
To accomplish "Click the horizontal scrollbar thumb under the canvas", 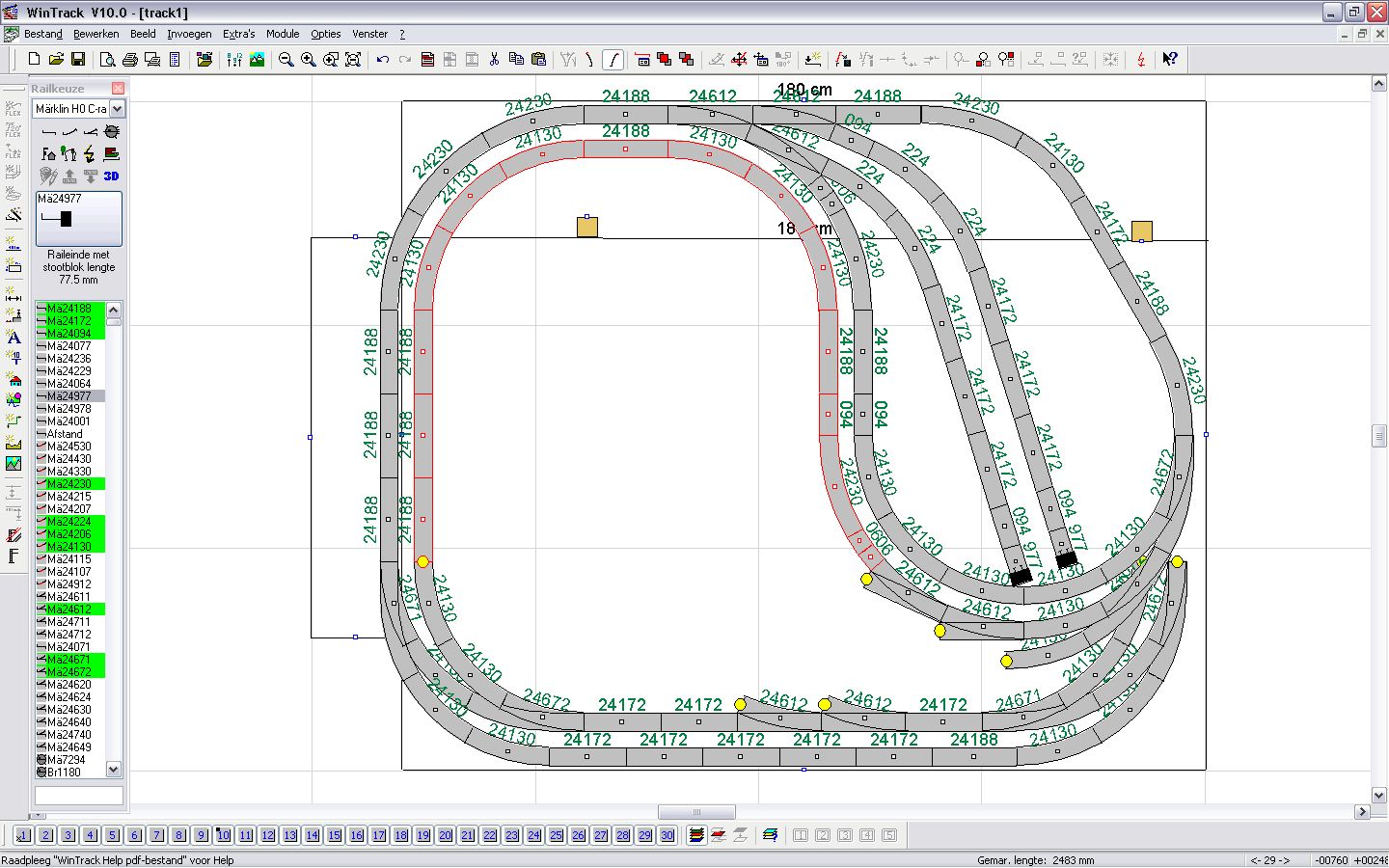I will [x=696, y=812].
